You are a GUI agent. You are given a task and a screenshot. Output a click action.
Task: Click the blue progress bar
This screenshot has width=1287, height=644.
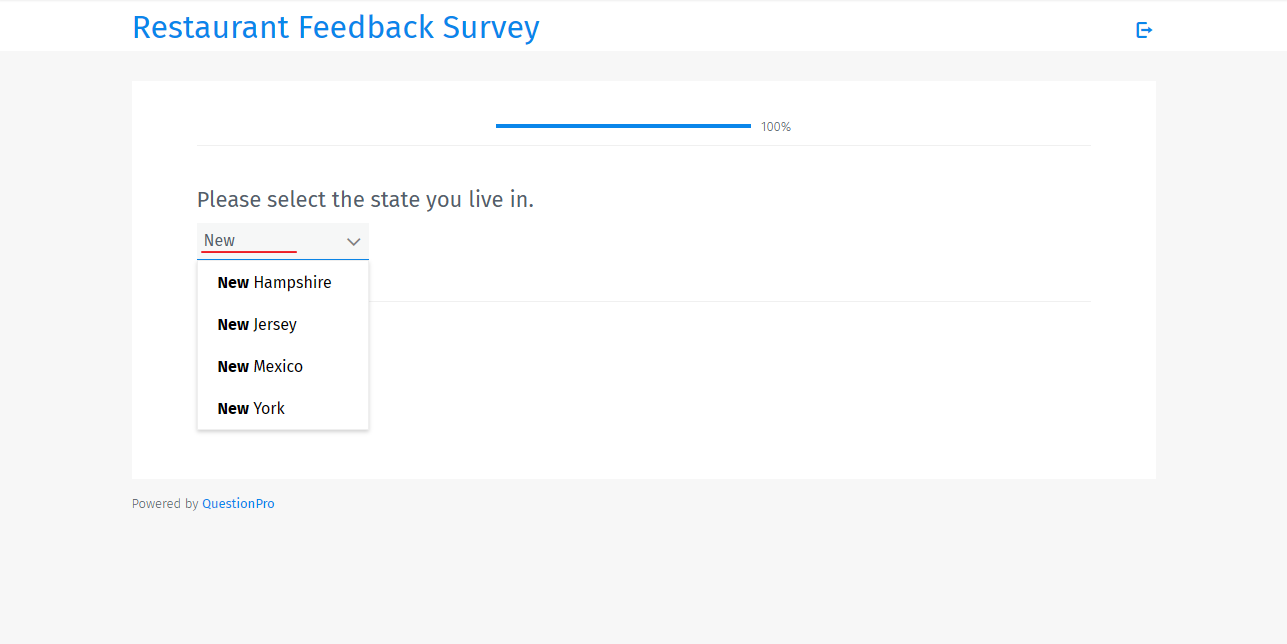[x=622, y=125]
